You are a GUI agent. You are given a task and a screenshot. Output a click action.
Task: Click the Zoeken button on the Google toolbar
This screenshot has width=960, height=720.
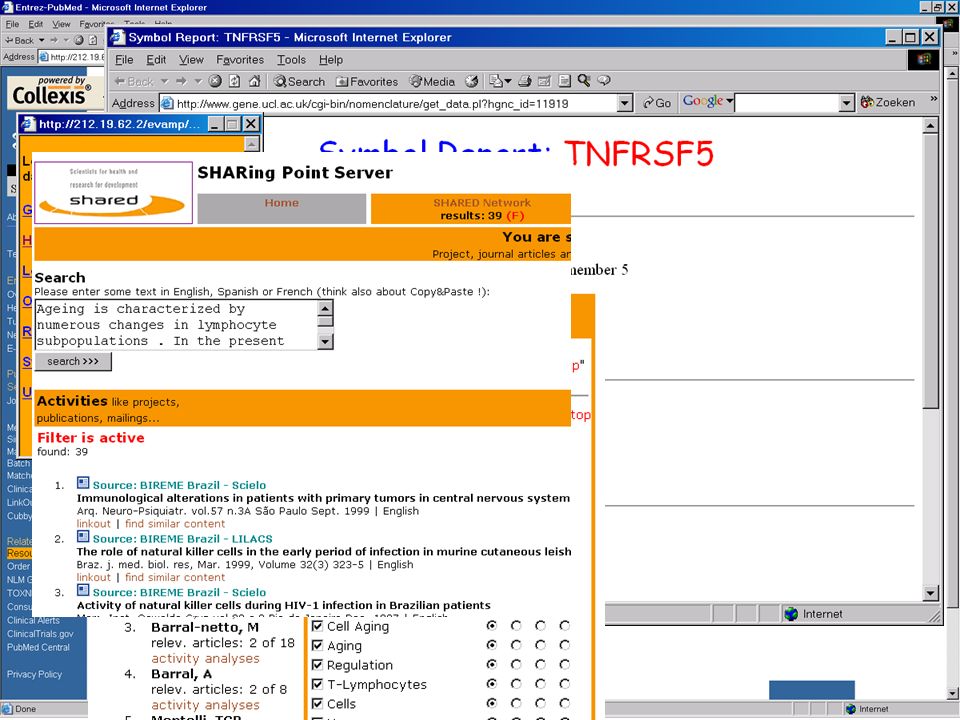pyautogui.click(x=888, y=103)
